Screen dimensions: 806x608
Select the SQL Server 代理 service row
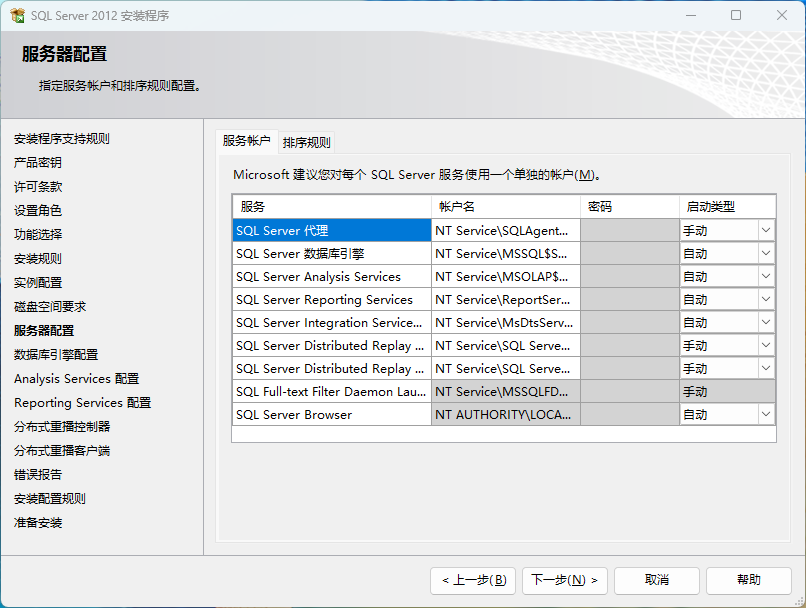[332, 230]
